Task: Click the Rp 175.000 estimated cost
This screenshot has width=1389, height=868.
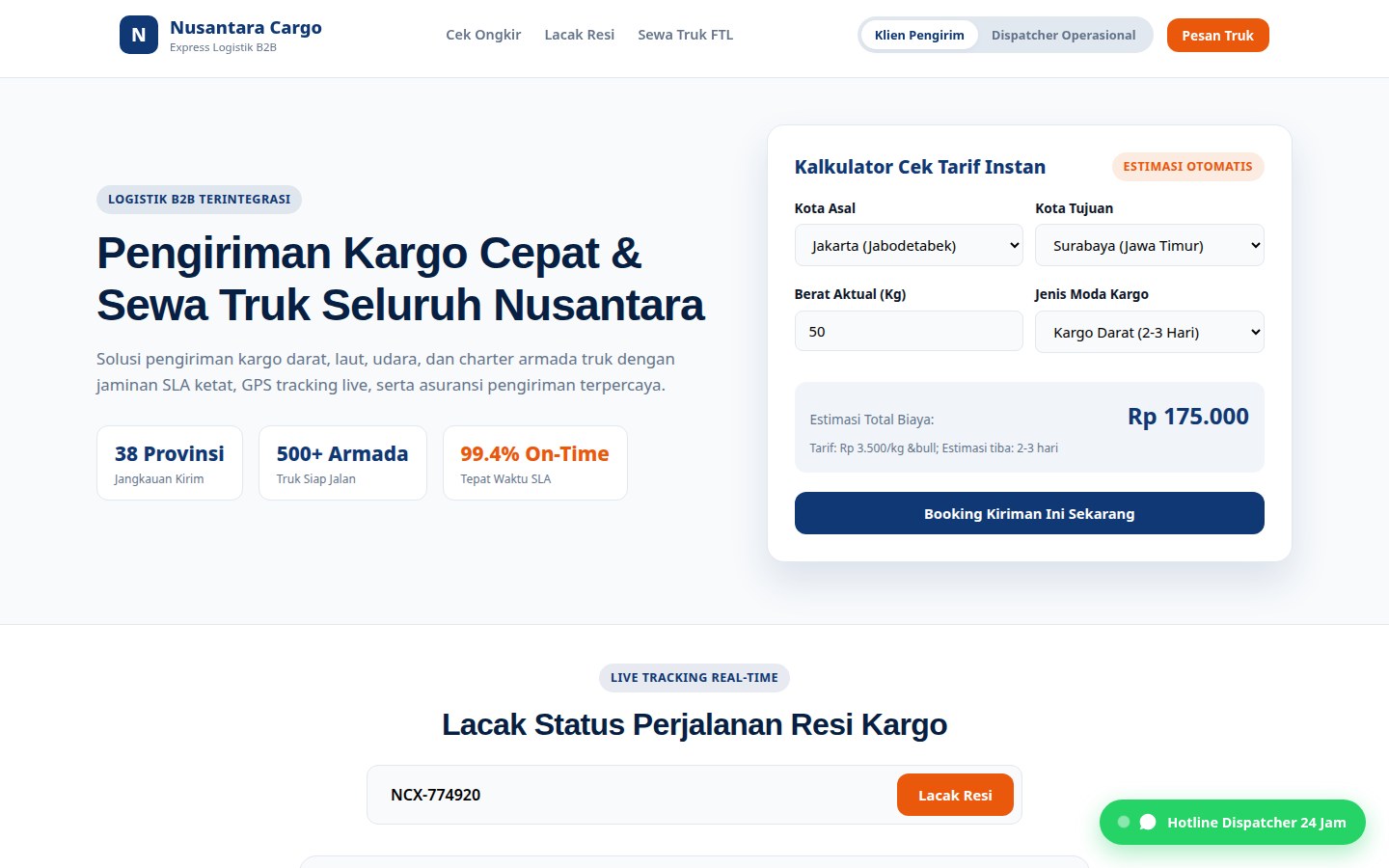Action: pos(1188,417)
